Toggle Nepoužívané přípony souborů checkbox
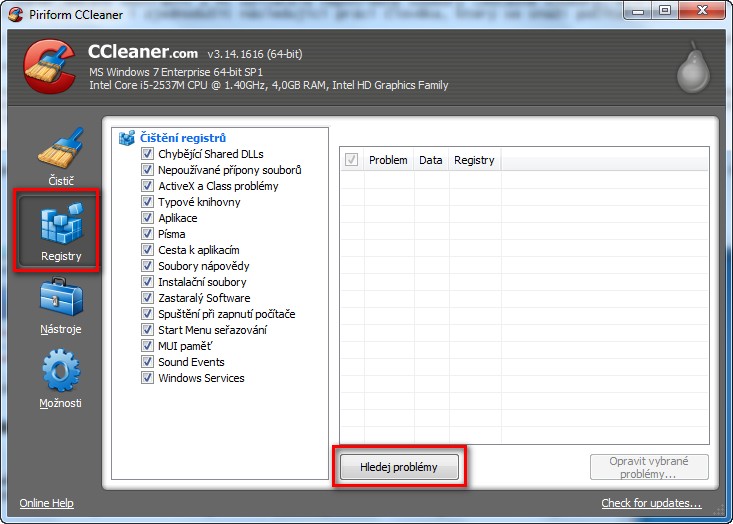The width and height of the screenshot is (733, 524). 147,170
